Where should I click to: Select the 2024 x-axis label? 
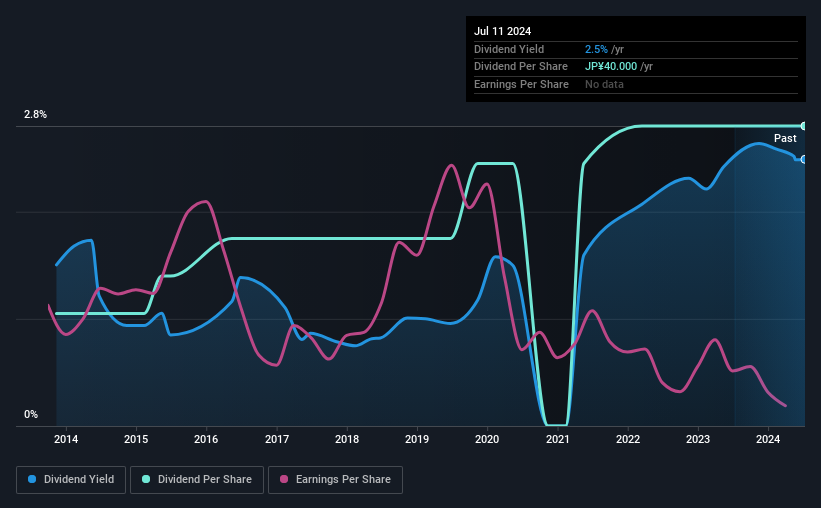pos(768,439)
